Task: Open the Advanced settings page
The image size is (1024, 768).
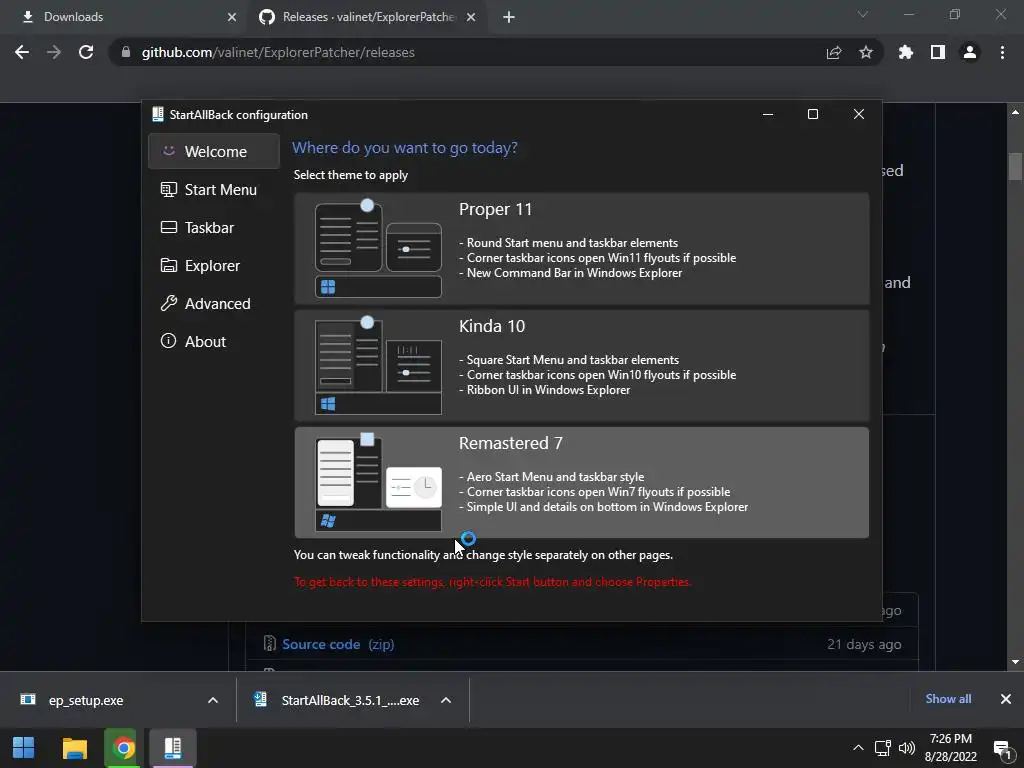Action: (214, 303)
